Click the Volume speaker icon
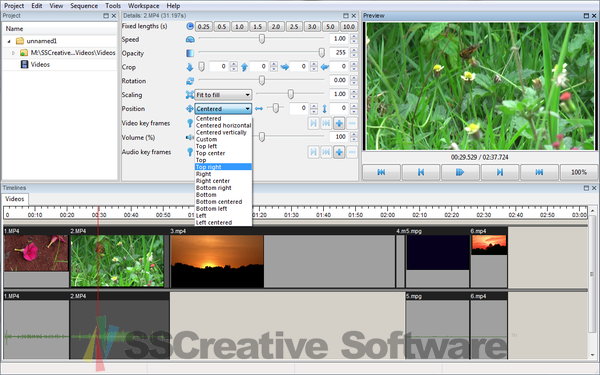Viewport: 600px width, 375px height. point(190,137)
